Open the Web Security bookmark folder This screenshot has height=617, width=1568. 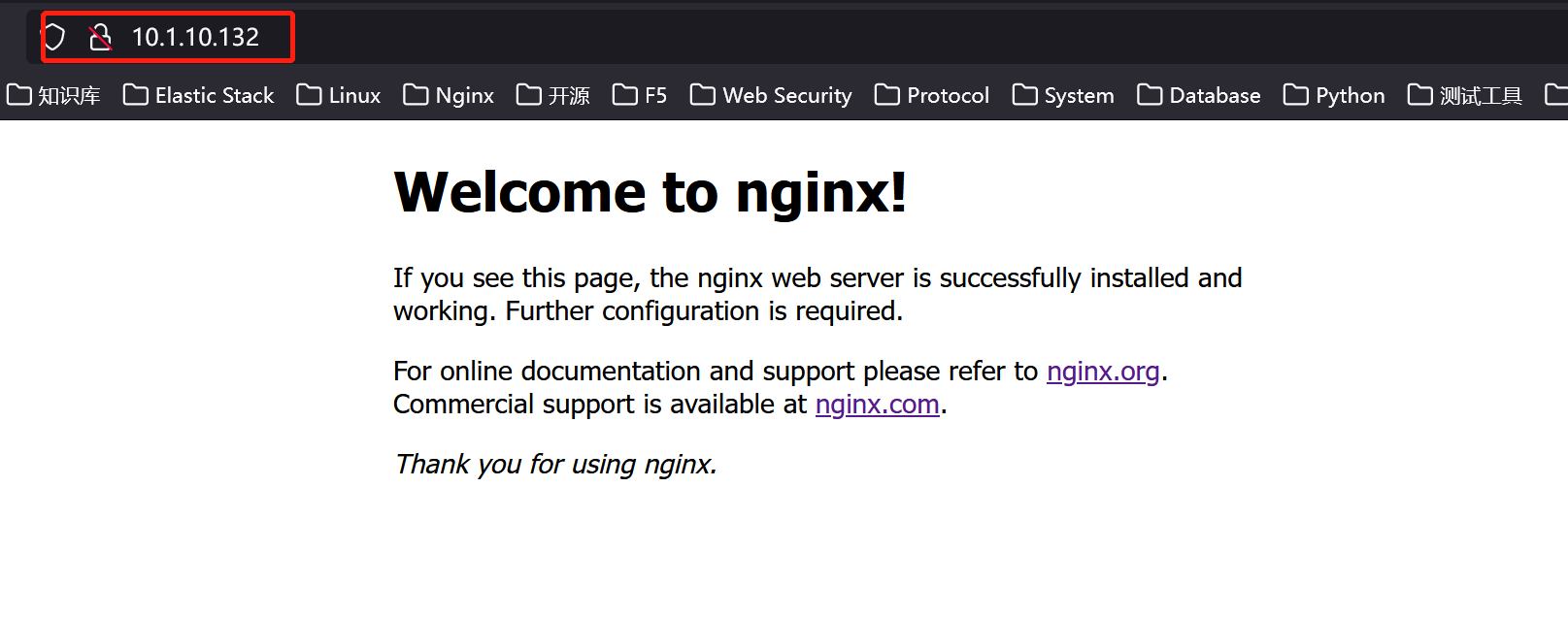click(771, 95)
